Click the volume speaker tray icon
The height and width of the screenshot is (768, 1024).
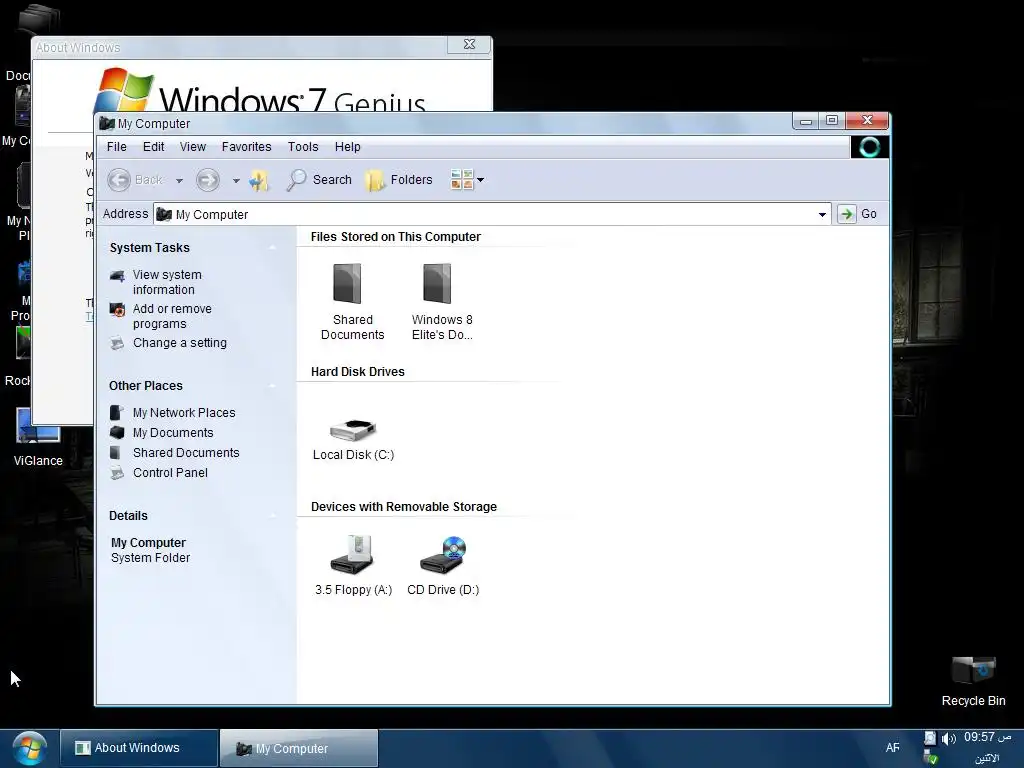(949, 739)
